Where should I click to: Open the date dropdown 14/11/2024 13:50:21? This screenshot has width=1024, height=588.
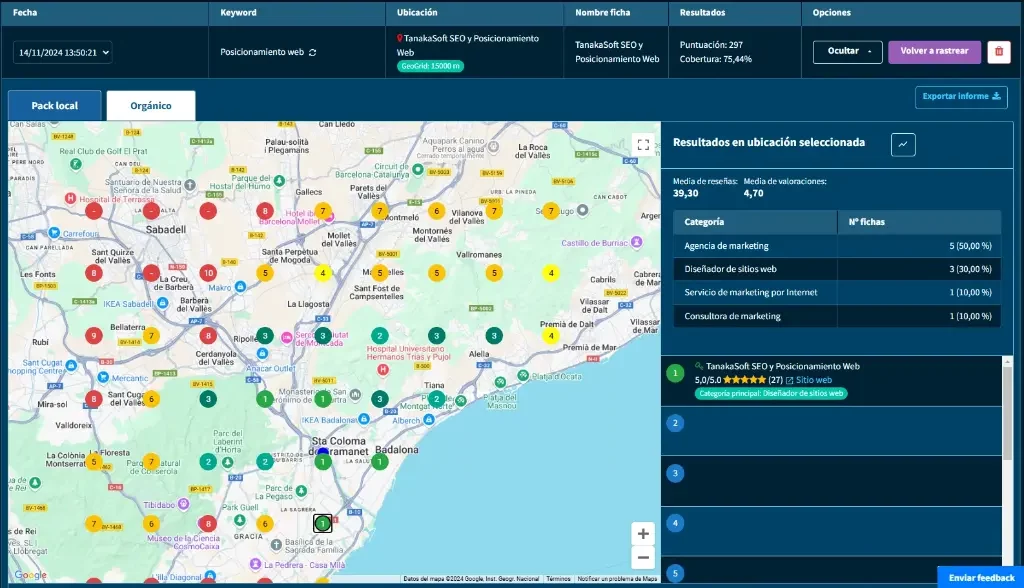point(62,52)
